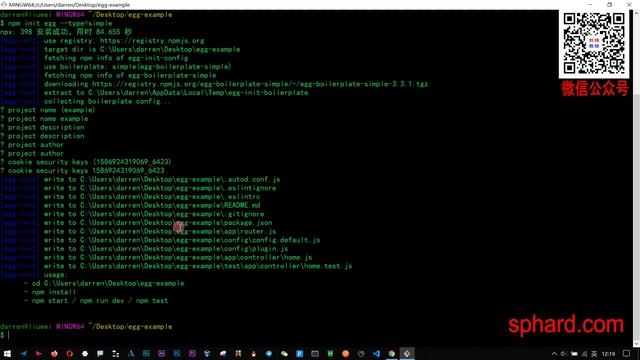
Task: Click the terminal scrollbar down arrow
Action: [636, 344]
